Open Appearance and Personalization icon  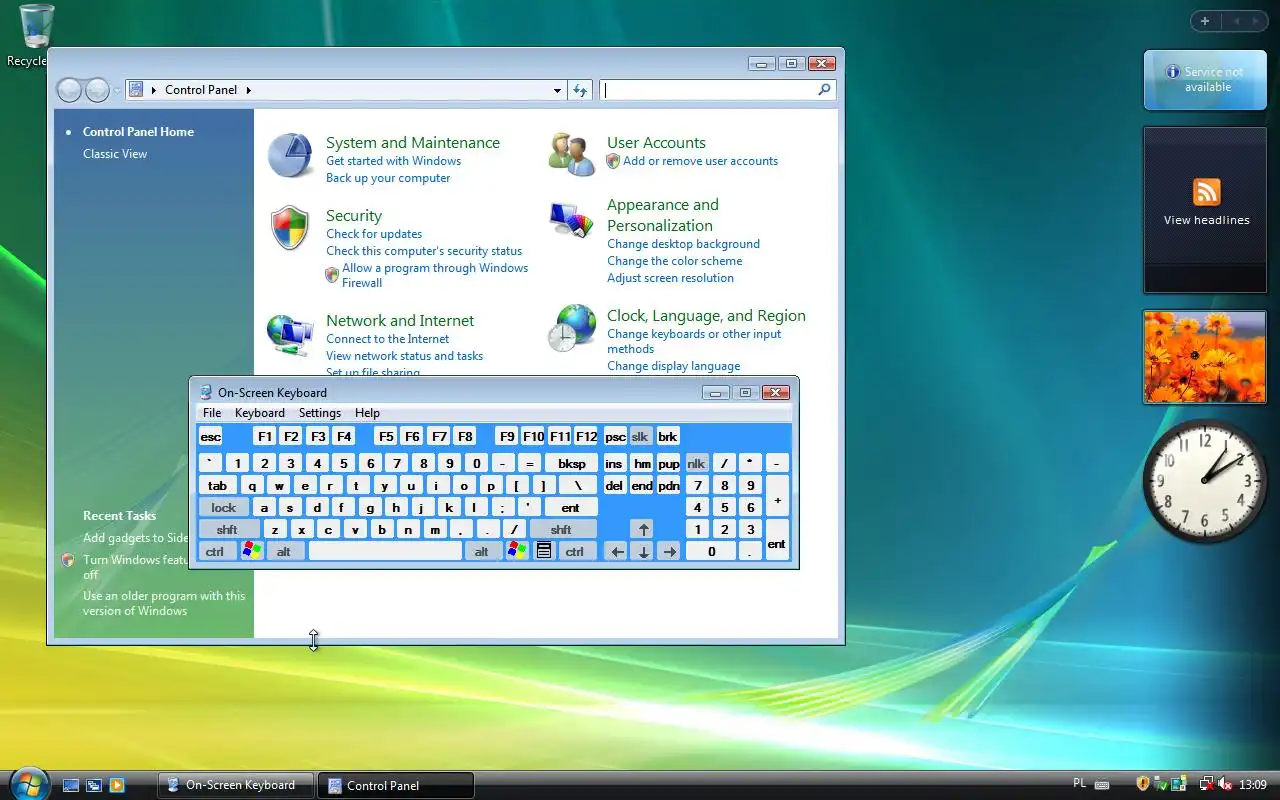tap(571, 220)
